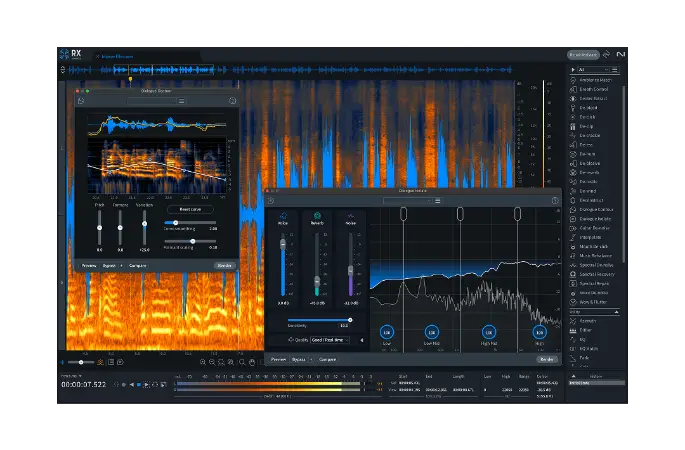The width and height of the screenshot is (685, 450).
Task: Select the Low band node circle
Action: [x=387, y=332]
